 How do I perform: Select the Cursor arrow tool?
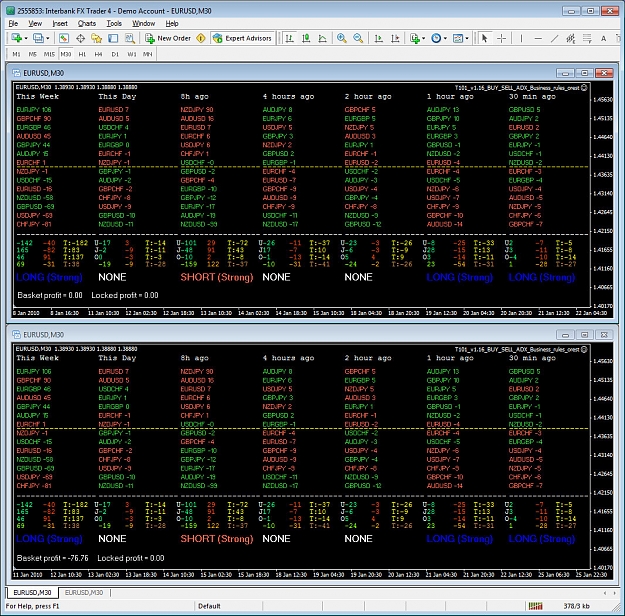coord(484,38)
